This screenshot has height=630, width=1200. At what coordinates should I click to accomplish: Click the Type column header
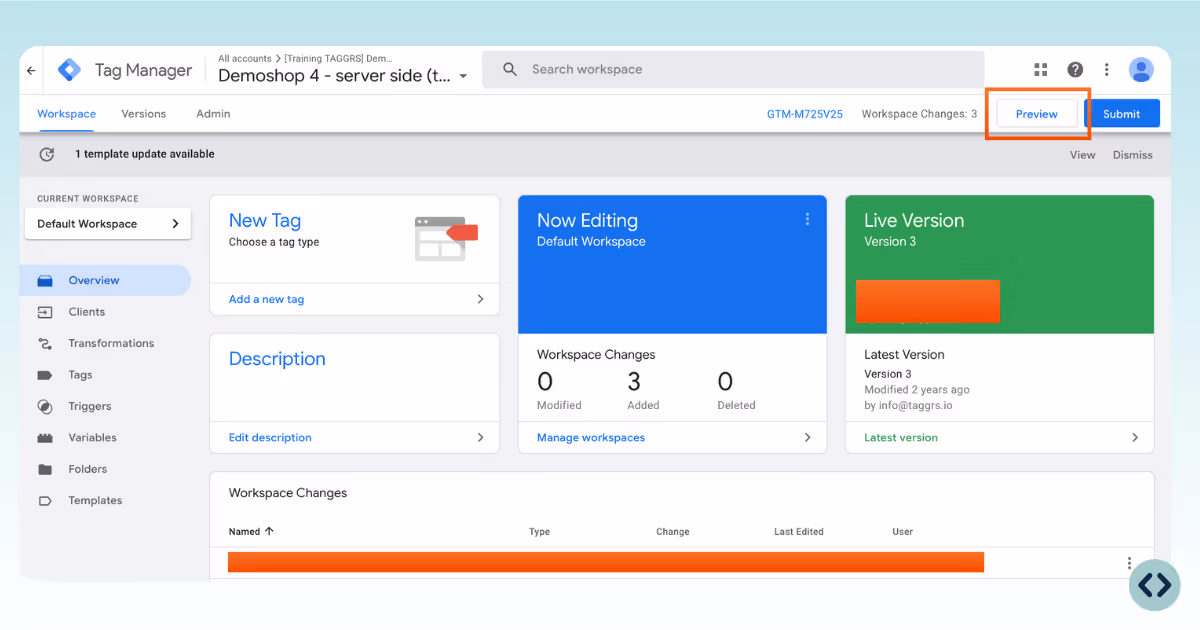click(x=540, y=532)
